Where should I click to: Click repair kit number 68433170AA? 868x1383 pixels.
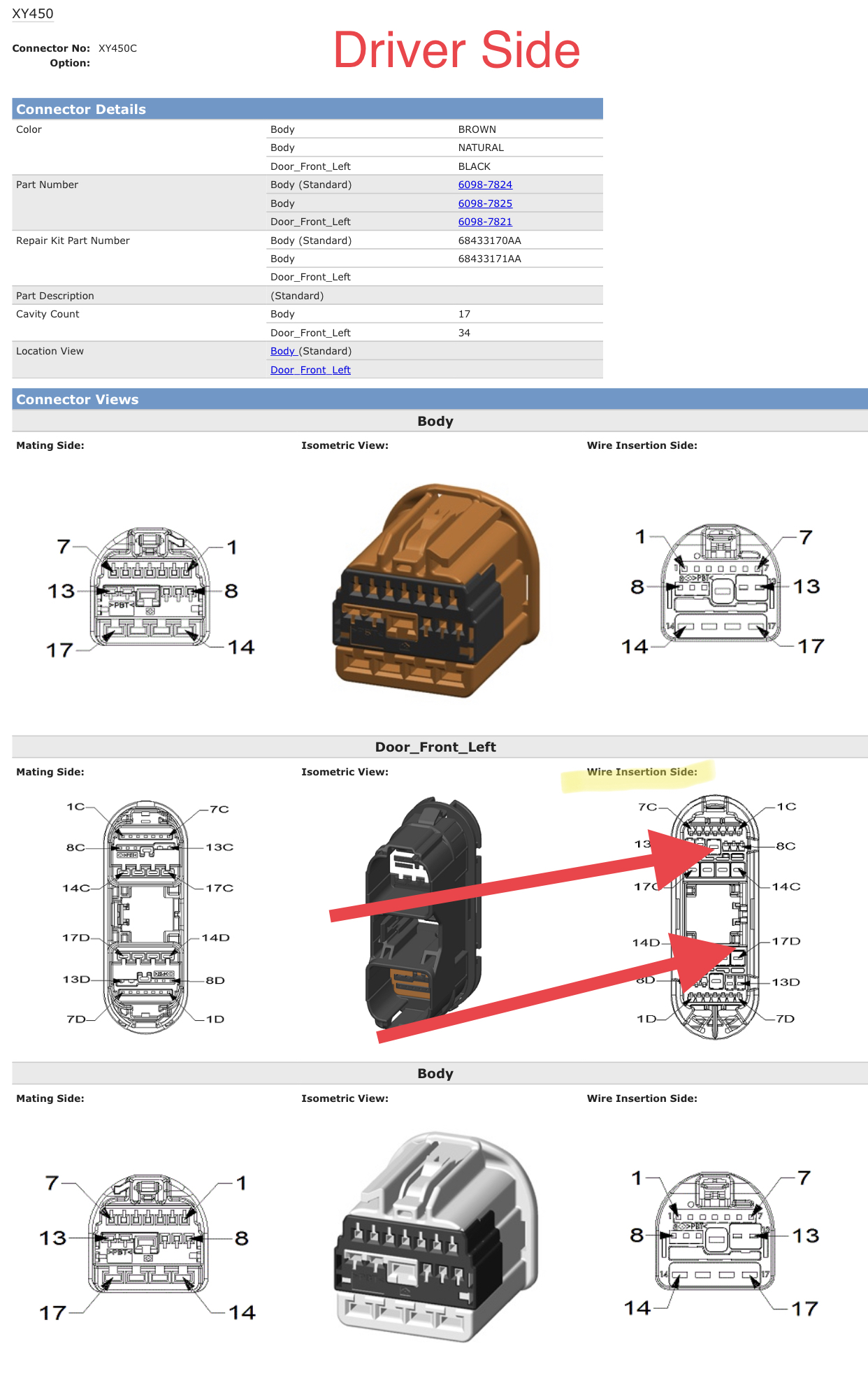[x=489, y=241]
